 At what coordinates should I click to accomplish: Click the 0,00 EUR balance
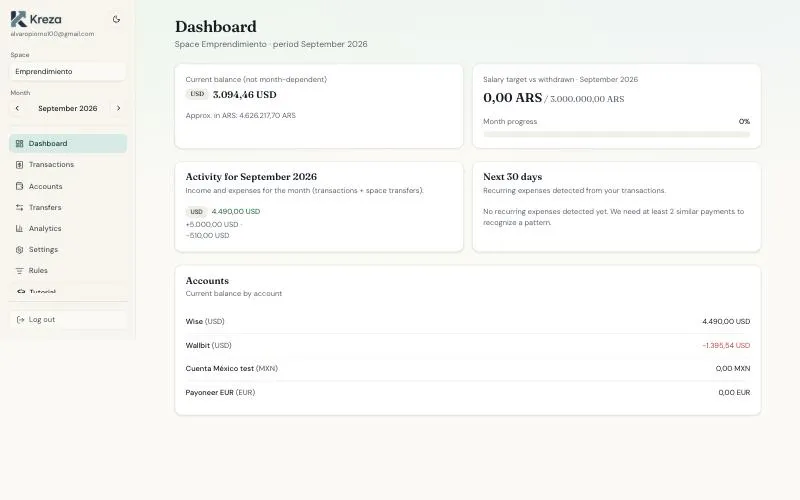pyautogui.click(x=734, y=392)
